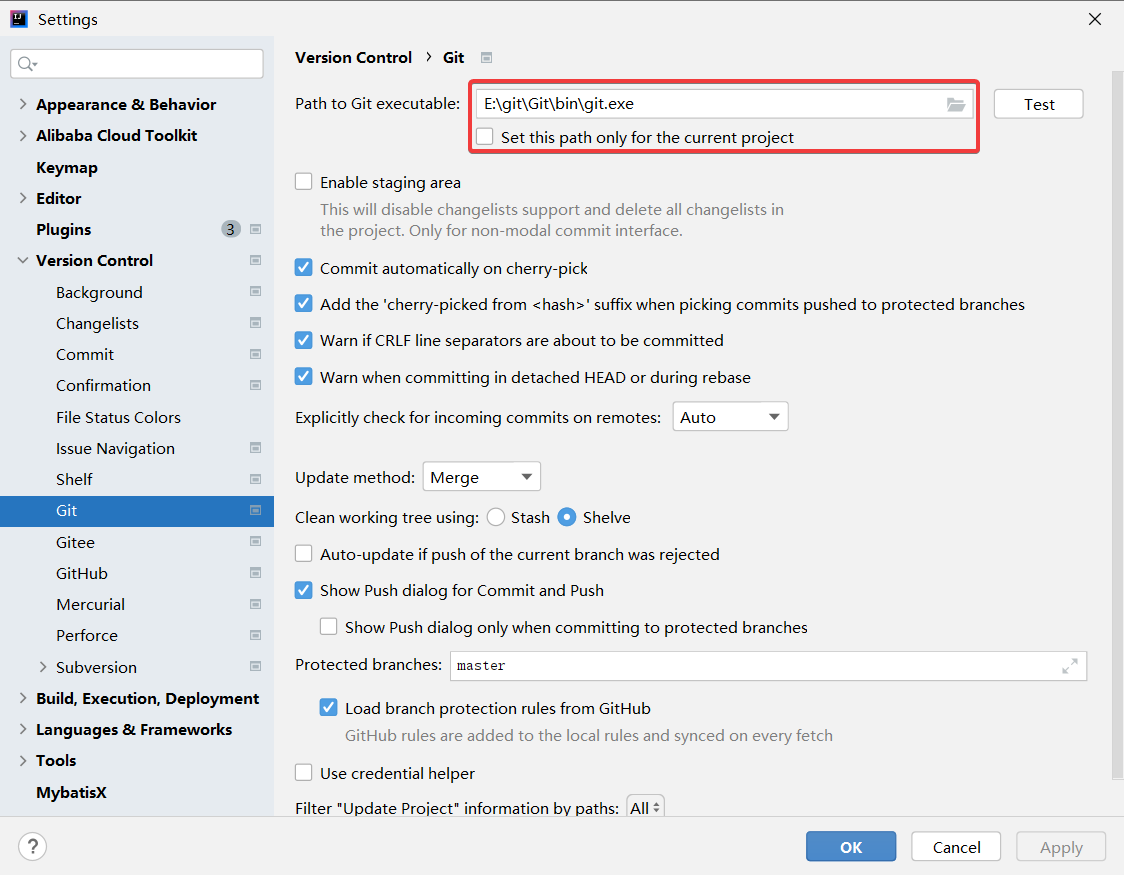1124x875 pixels.
Task: Enable staging area checkbox
Action: (x=304, y=181)
